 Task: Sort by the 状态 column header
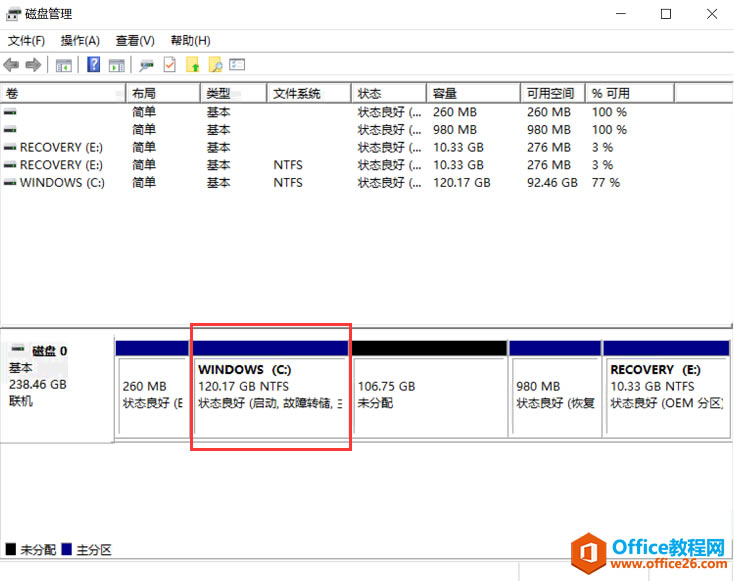point(389,94)
